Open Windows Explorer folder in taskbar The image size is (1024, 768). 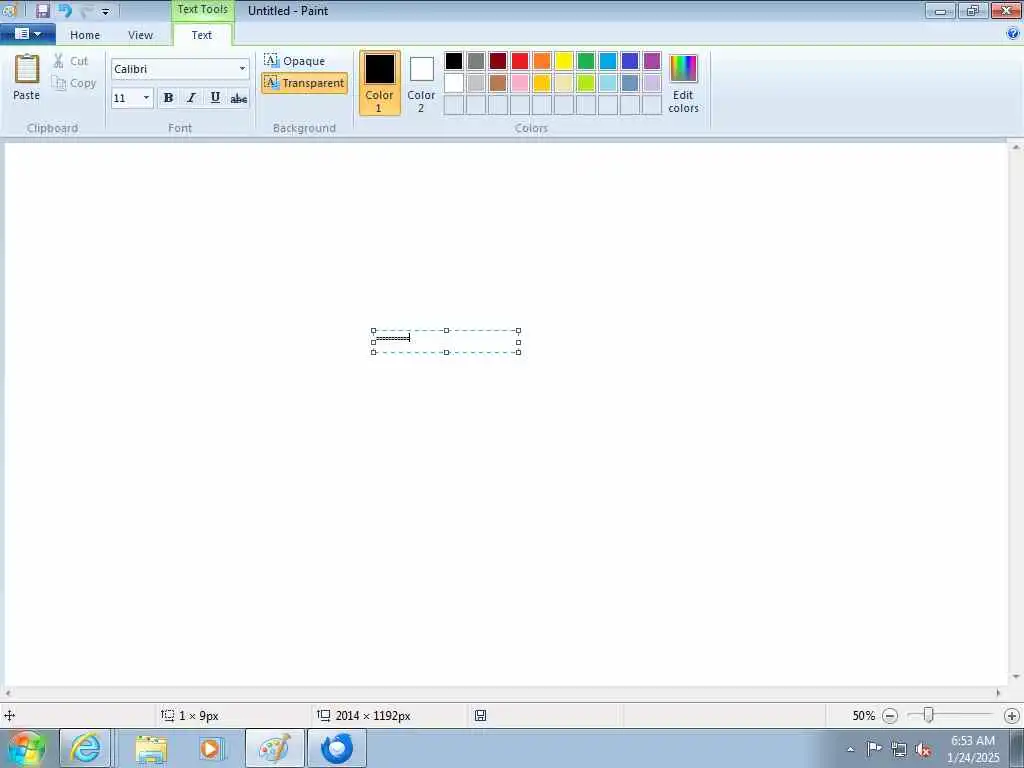coord(152,748)
